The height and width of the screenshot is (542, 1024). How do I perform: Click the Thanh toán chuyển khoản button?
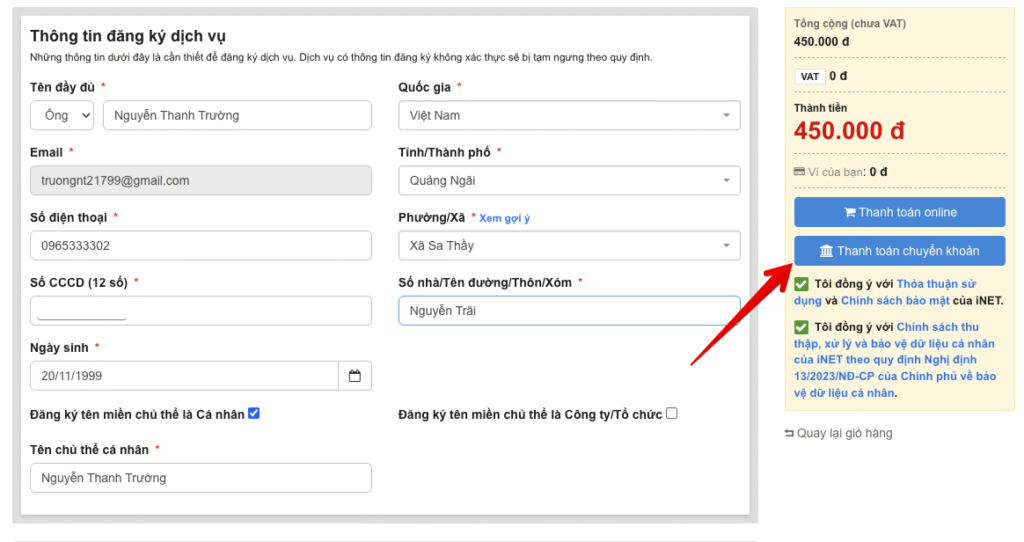tap(899, 251)
